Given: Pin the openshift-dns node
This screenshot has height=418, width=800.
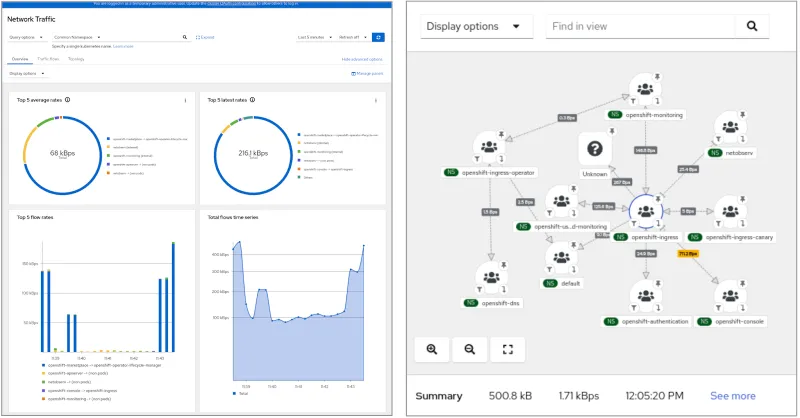Looking at the screenshot, I should tap(504, 265).
